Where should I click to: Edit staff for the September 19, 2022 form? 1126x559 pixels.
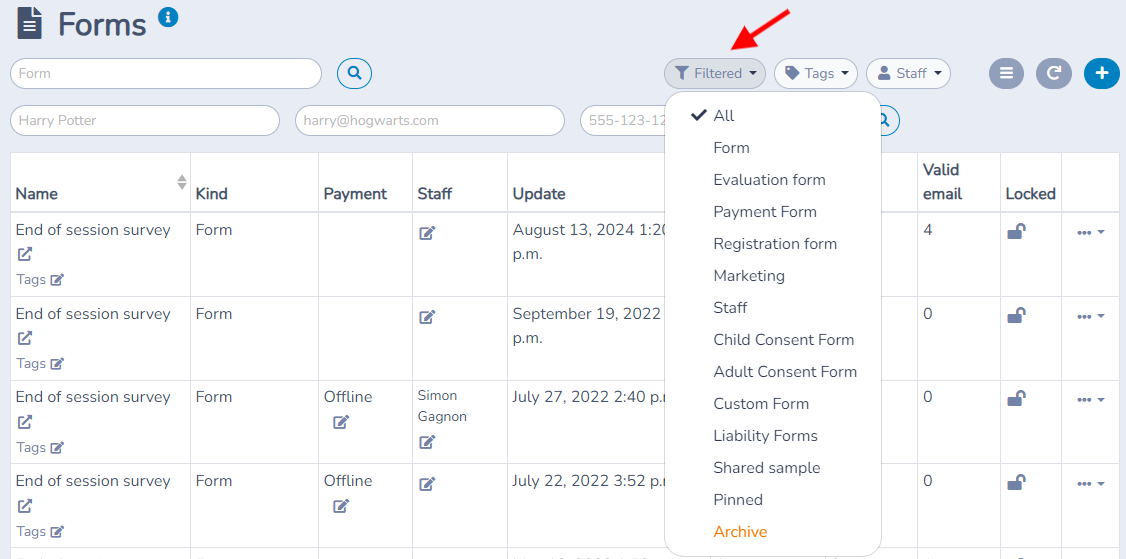coord(427,317)
